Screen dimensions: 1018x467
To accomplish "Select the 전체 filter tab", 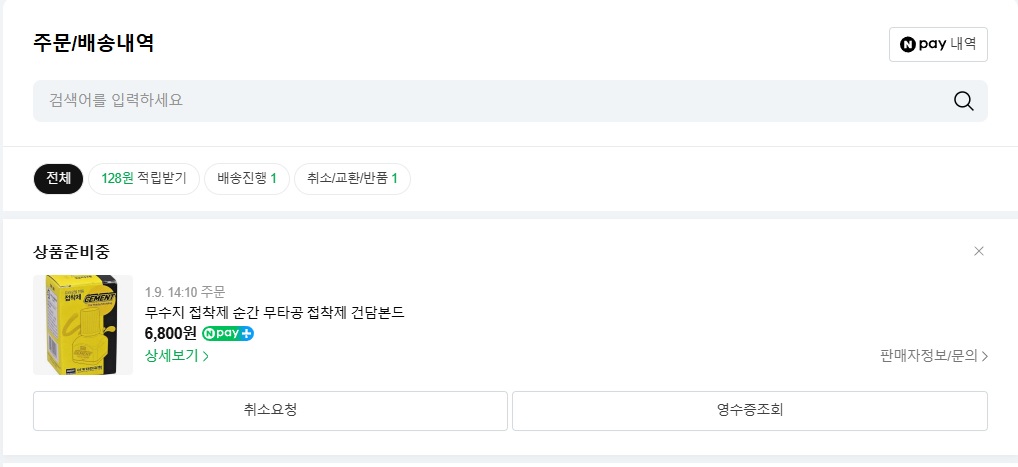I will click(x=59, y=179).
